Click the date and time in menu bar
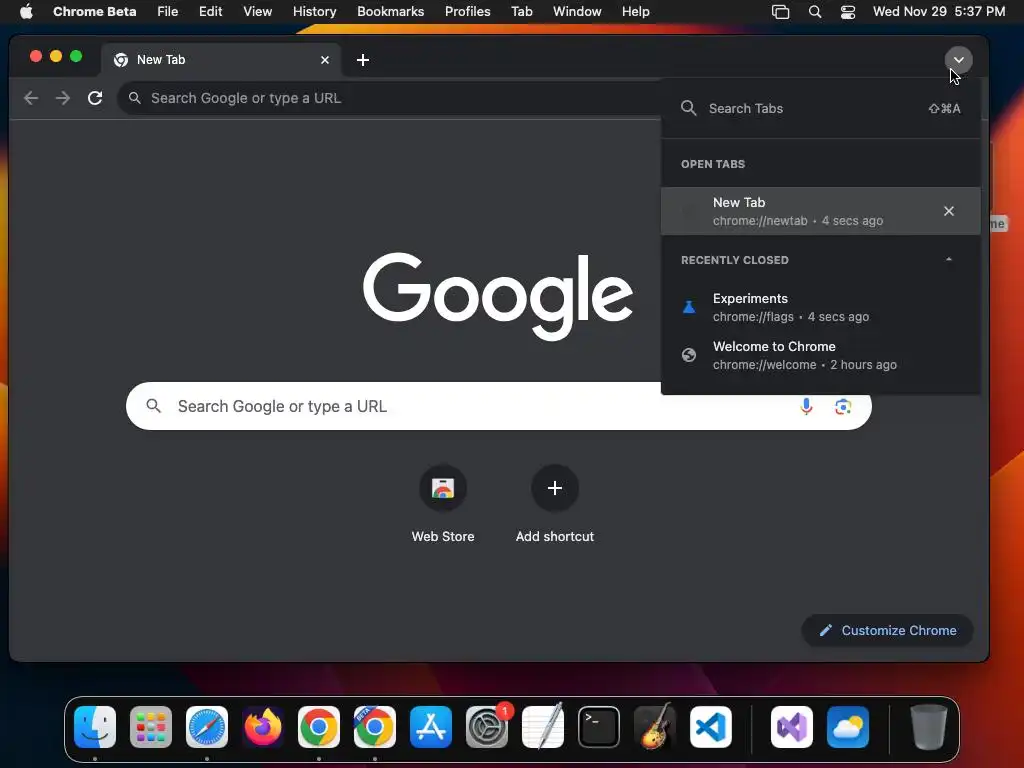Viewport: 1024px width, 768px height. (x=938, y=12)
